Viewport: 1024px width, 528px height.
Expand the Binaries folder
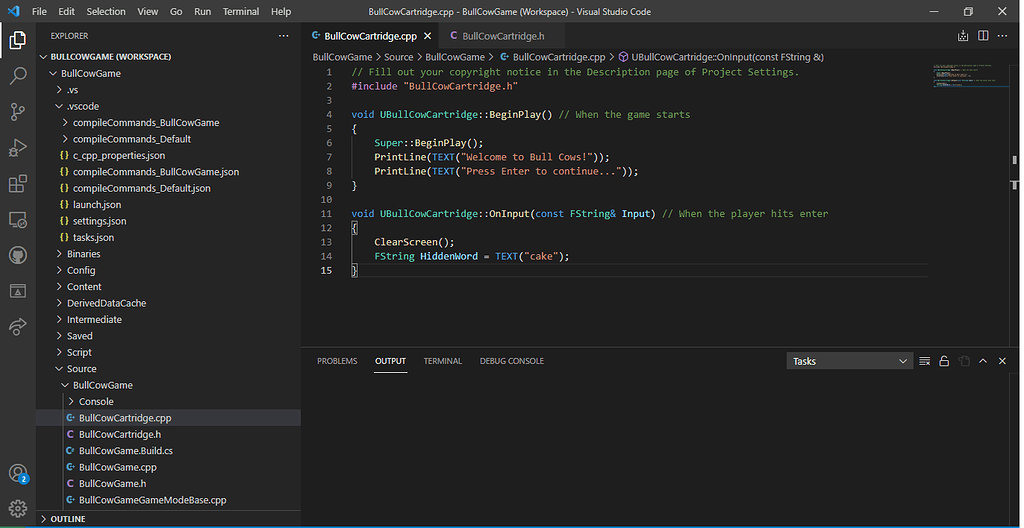pos(83,254)
